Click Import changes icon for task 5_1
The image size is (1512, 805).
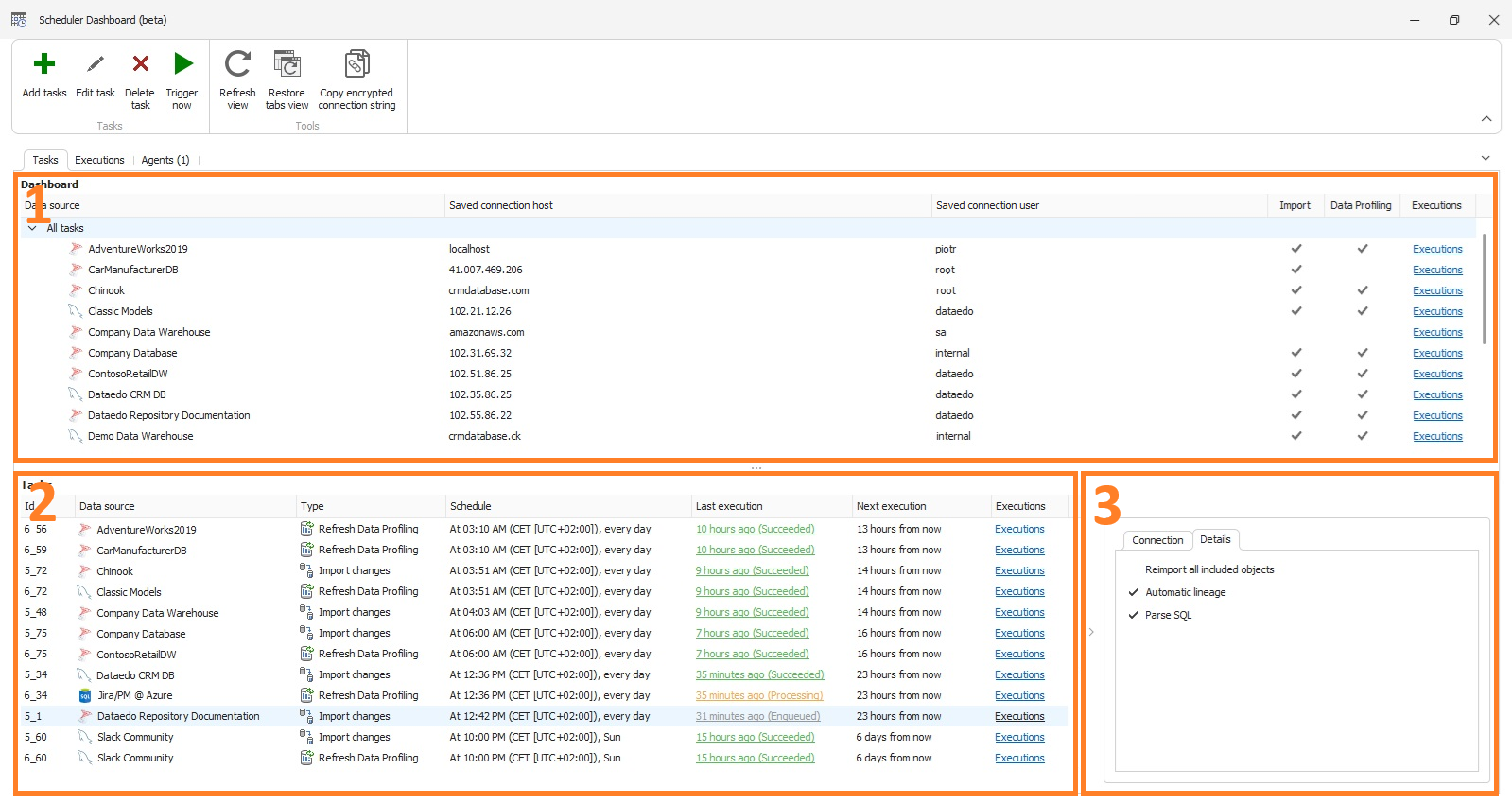[x=306, y=716]
